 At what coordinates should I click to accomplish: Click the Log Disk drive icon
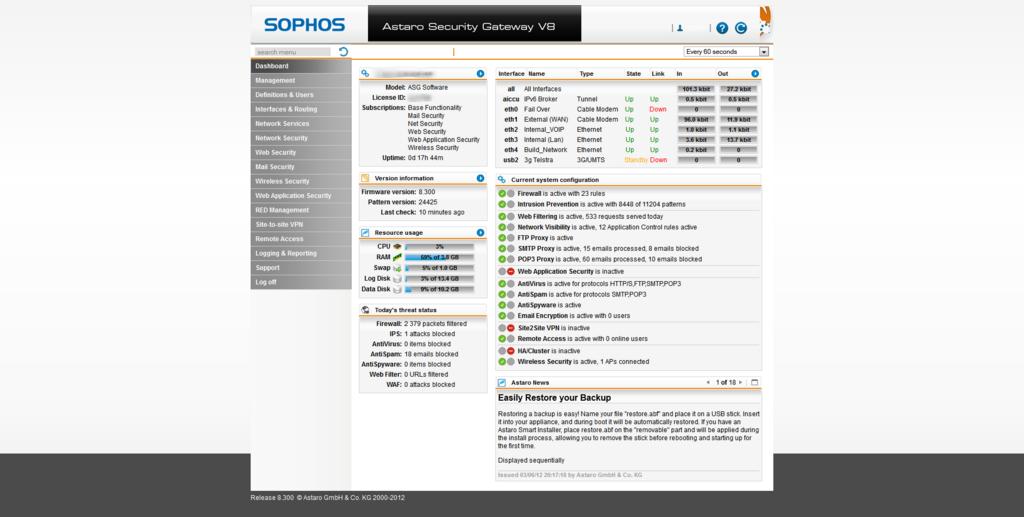[x=397, y=279]
